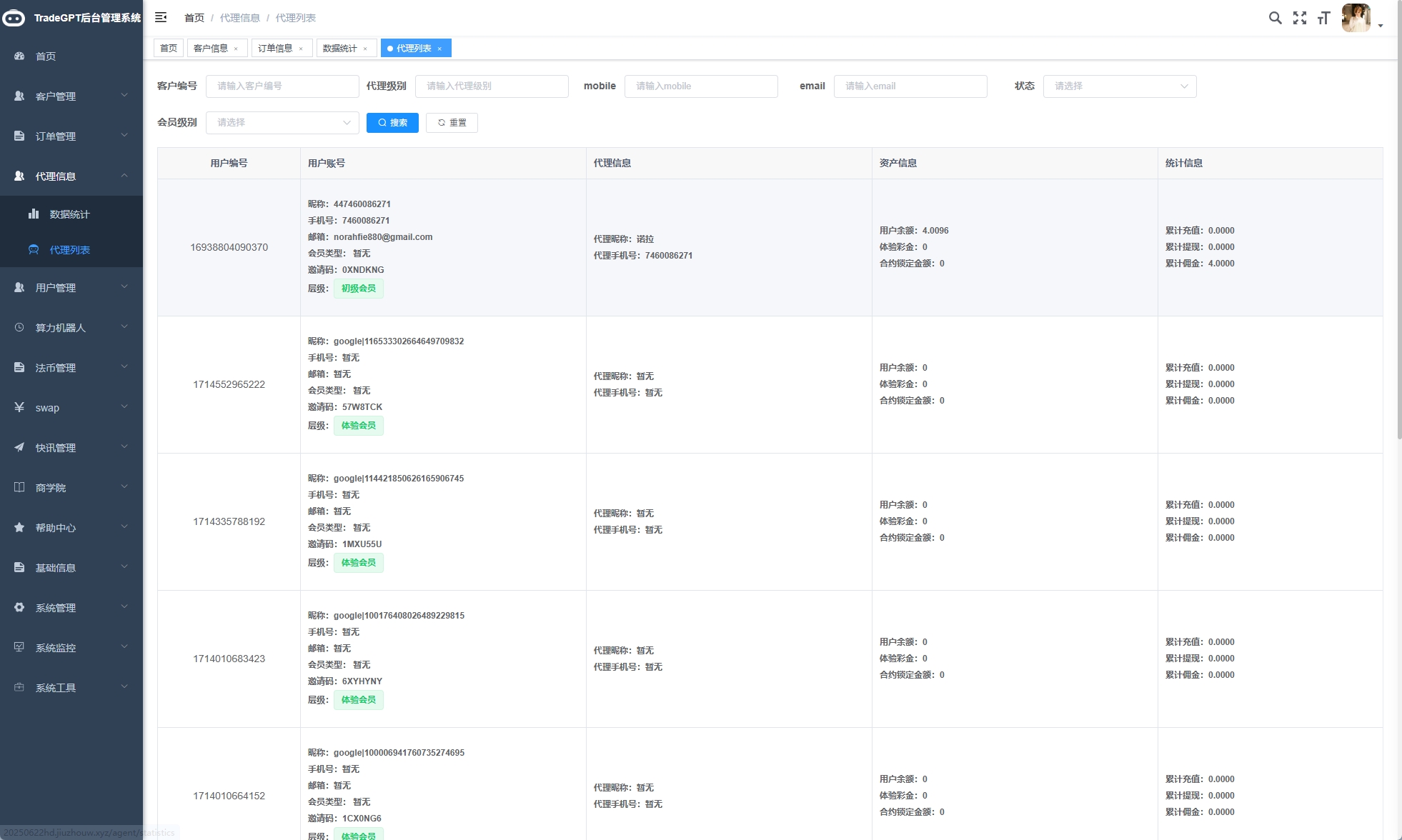1402x840 pixels.
Task: Close the 代理列表 tab
Action: pos(439,49)
